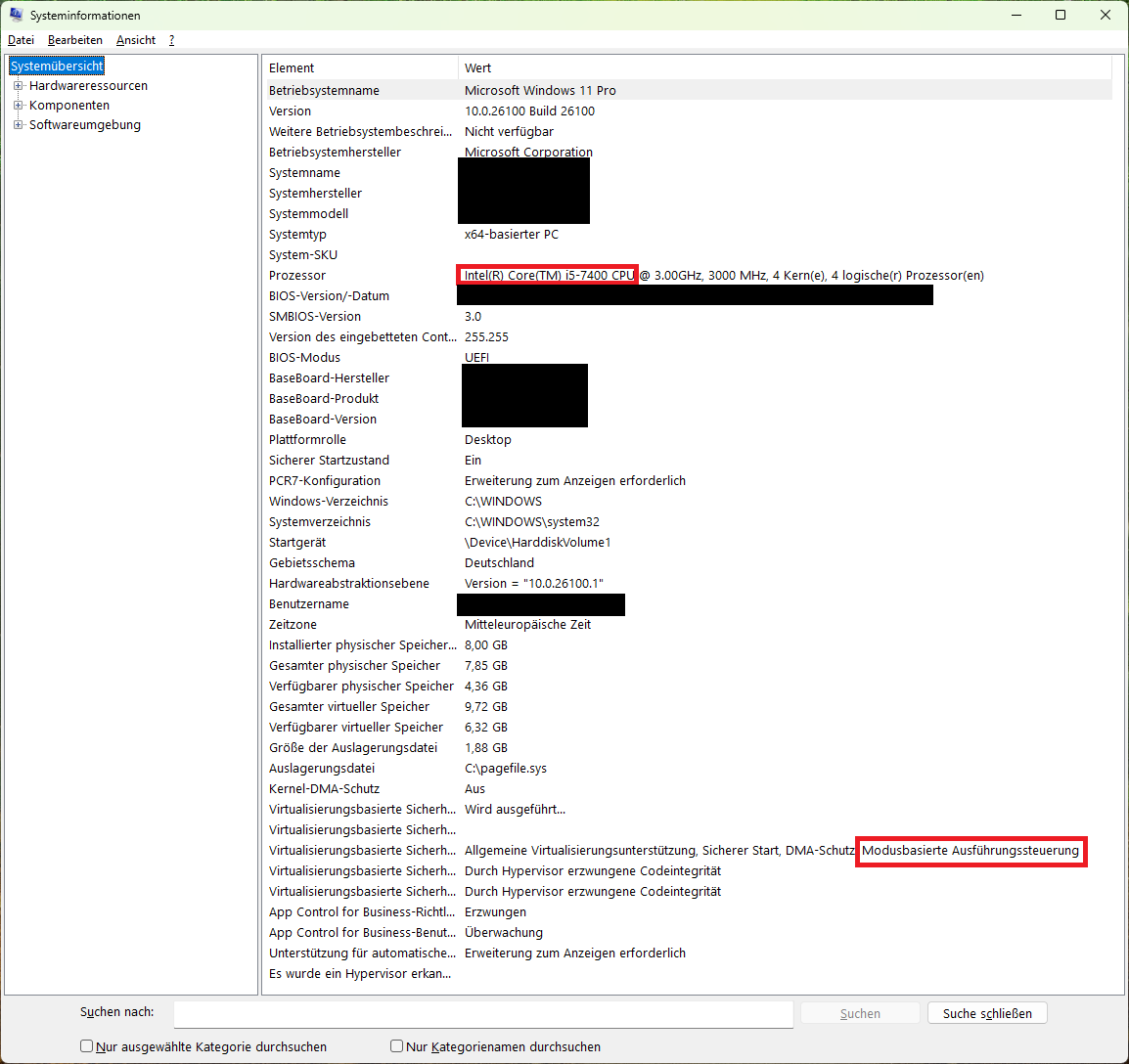Select 'Größe der Auslagerungsdatei' row
This screenshot has width=1129, height=1064.
click(x=688, y=747)
